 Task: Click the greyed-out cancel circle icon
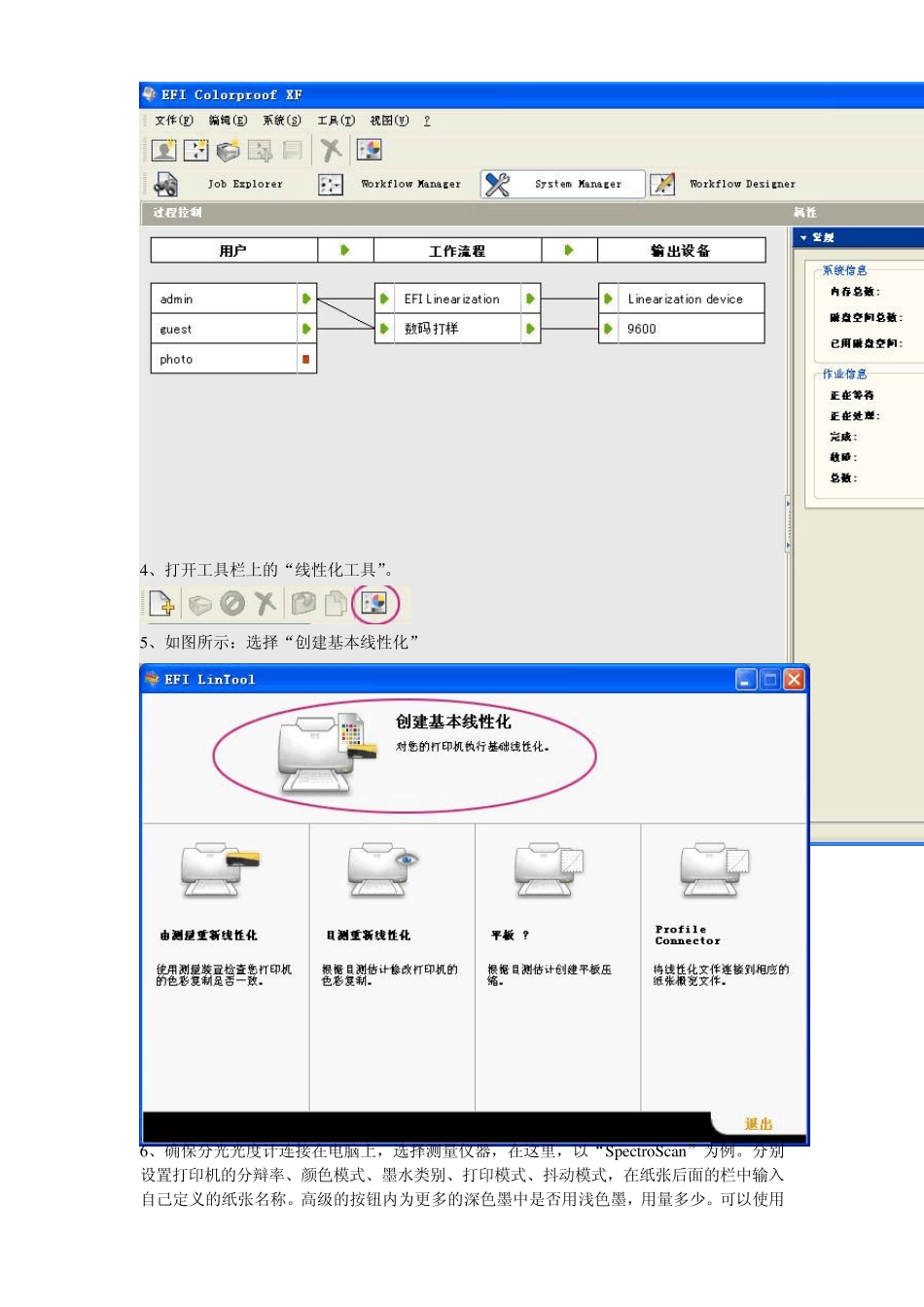(232, 604)
